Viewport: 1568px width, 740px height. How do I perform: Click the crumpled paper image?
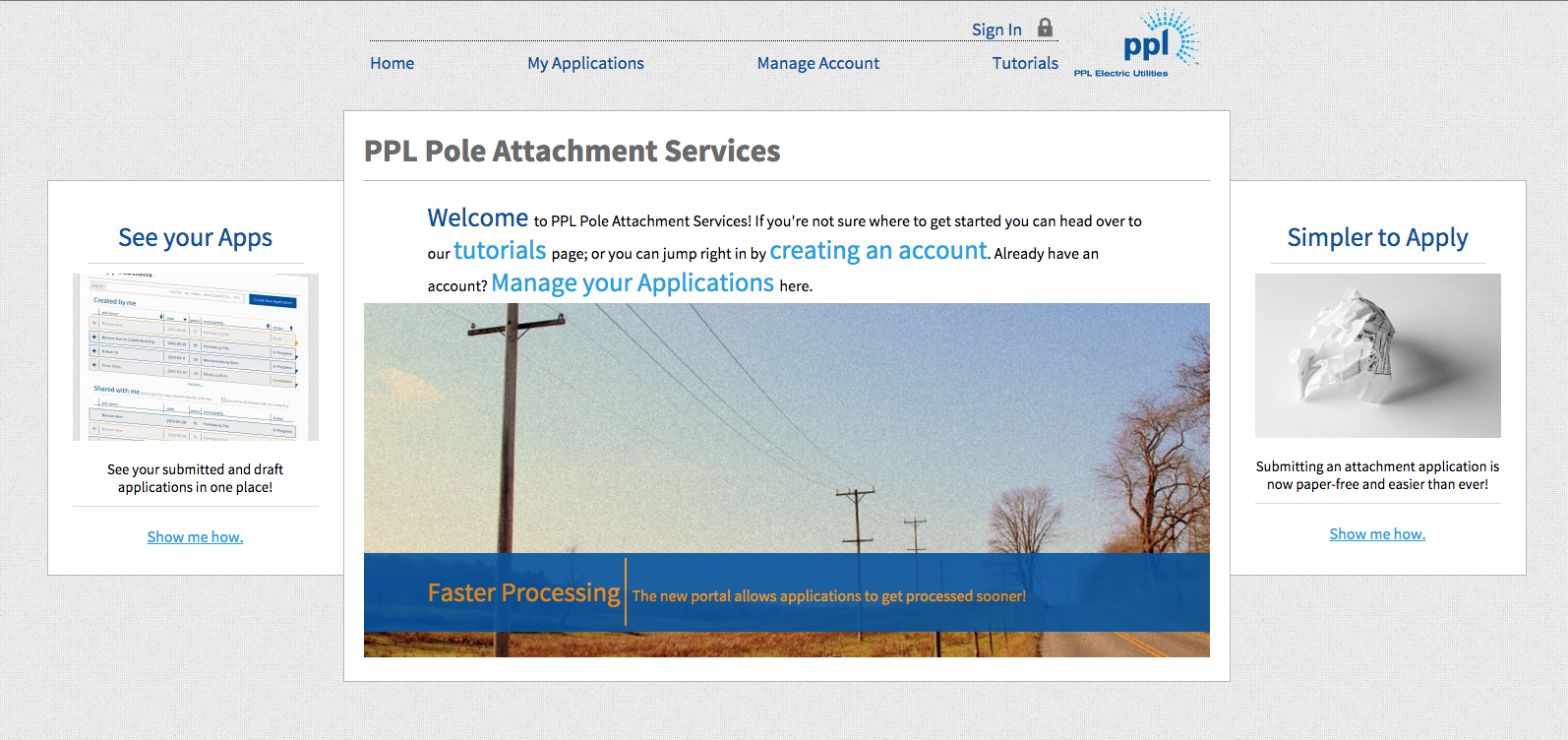pyautogui.click(x=1378, y=355)
